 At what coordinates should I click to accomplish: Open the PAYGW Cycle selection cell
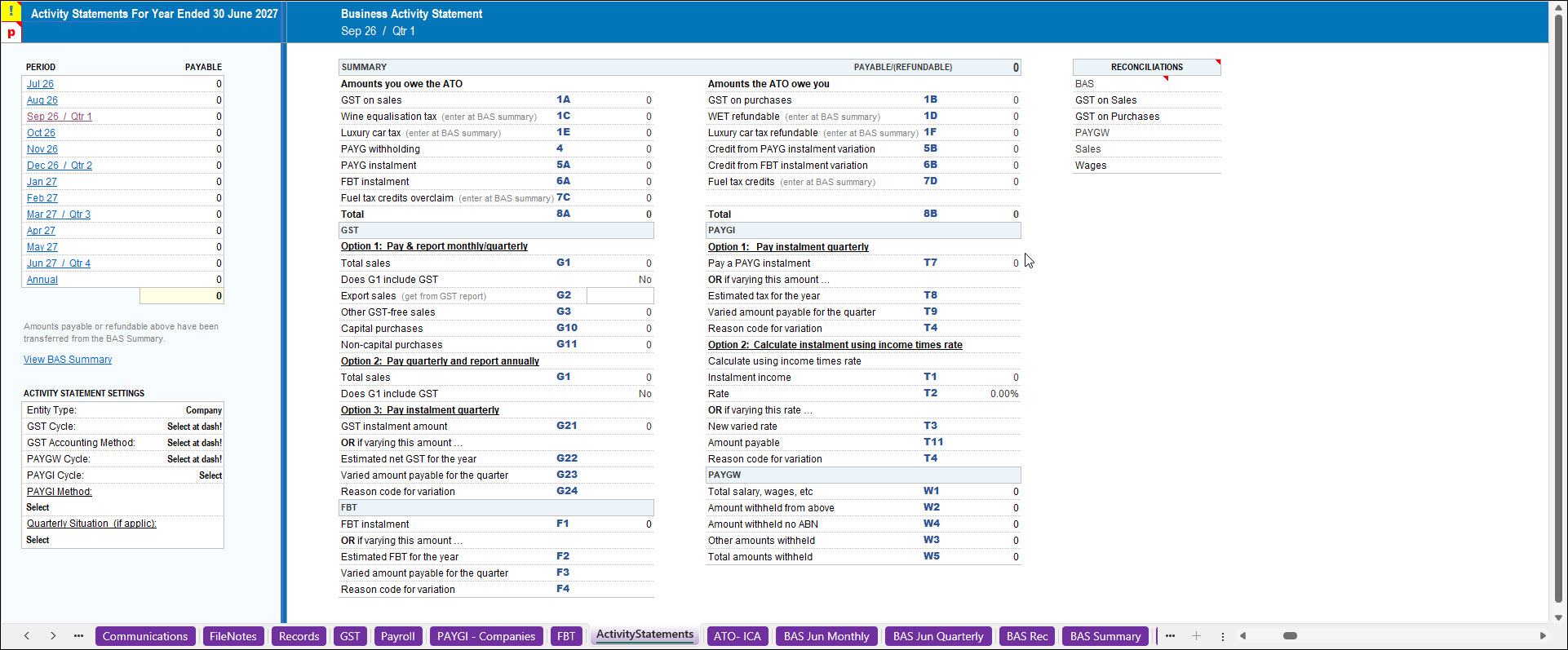click(194, 459)
